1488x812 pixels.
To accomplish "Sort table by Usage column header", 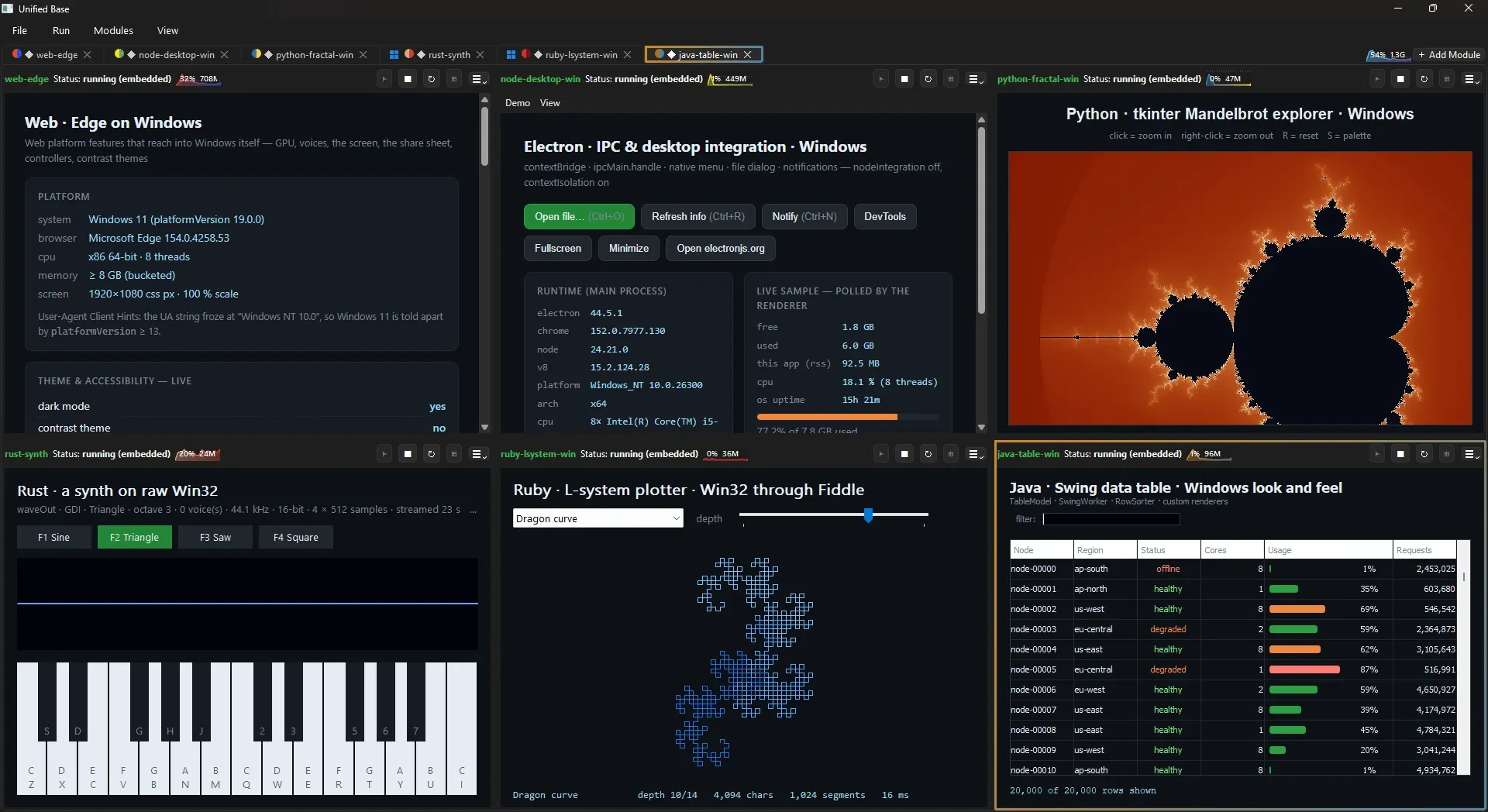I will 1328,550.
